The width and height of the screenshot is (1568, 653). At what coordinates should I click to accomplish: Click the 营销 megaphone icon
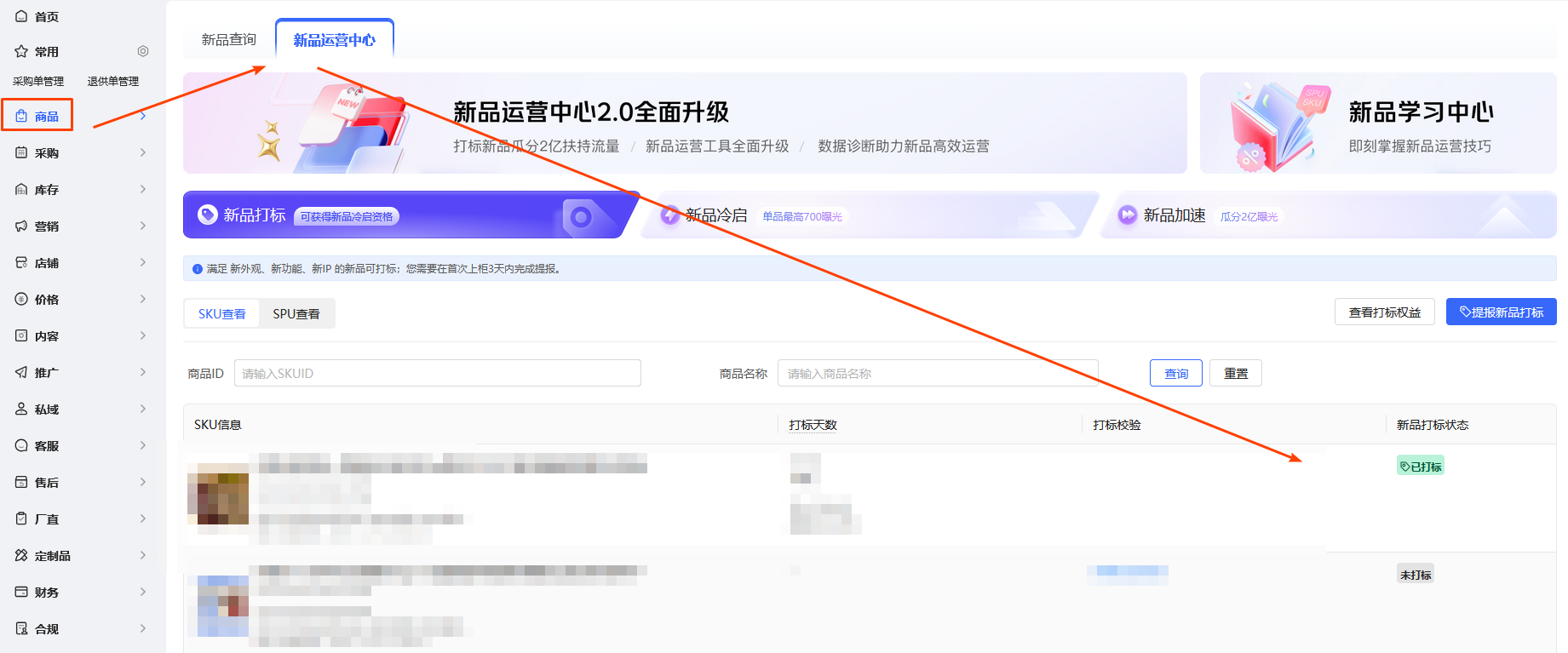pos(21,226)
